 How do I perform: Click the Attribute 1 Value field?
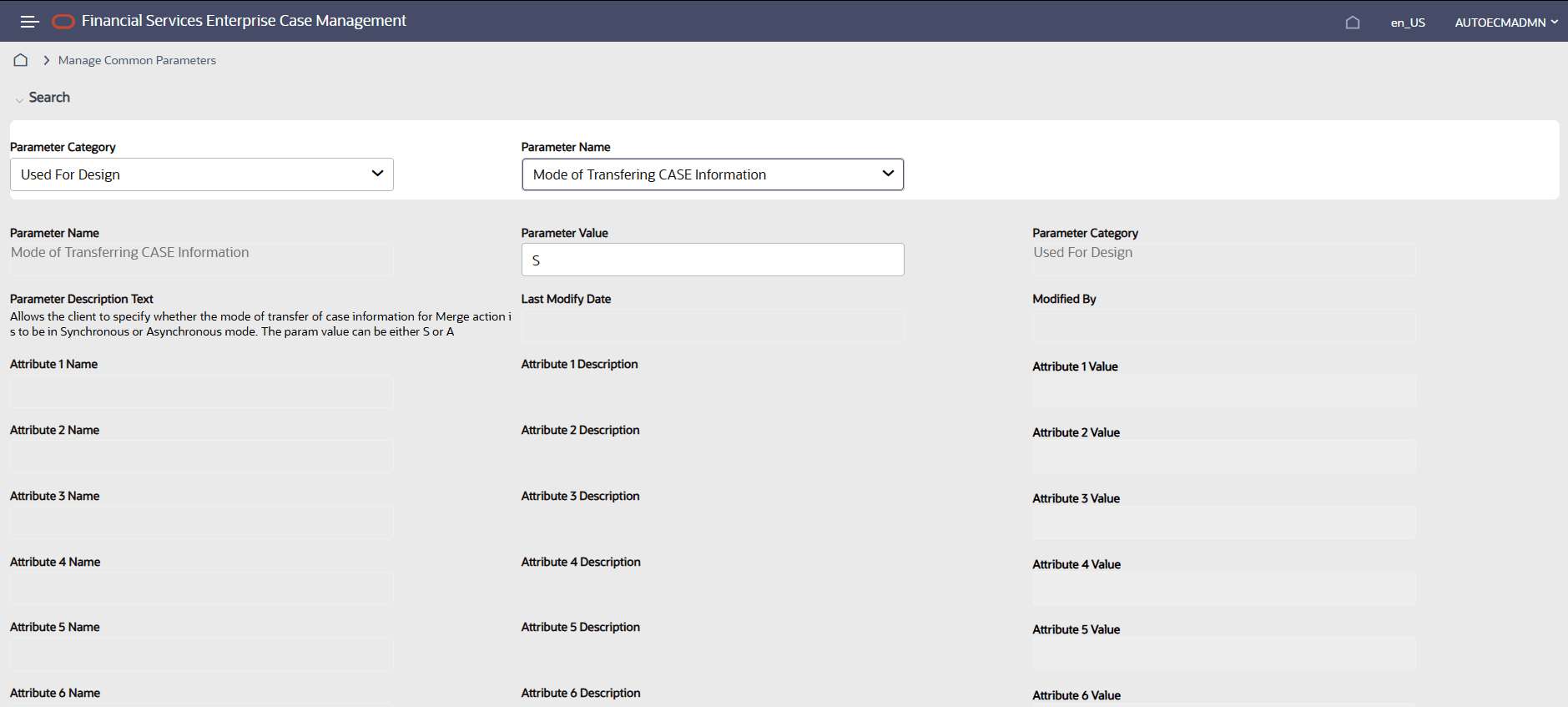tap(1224, 391)
